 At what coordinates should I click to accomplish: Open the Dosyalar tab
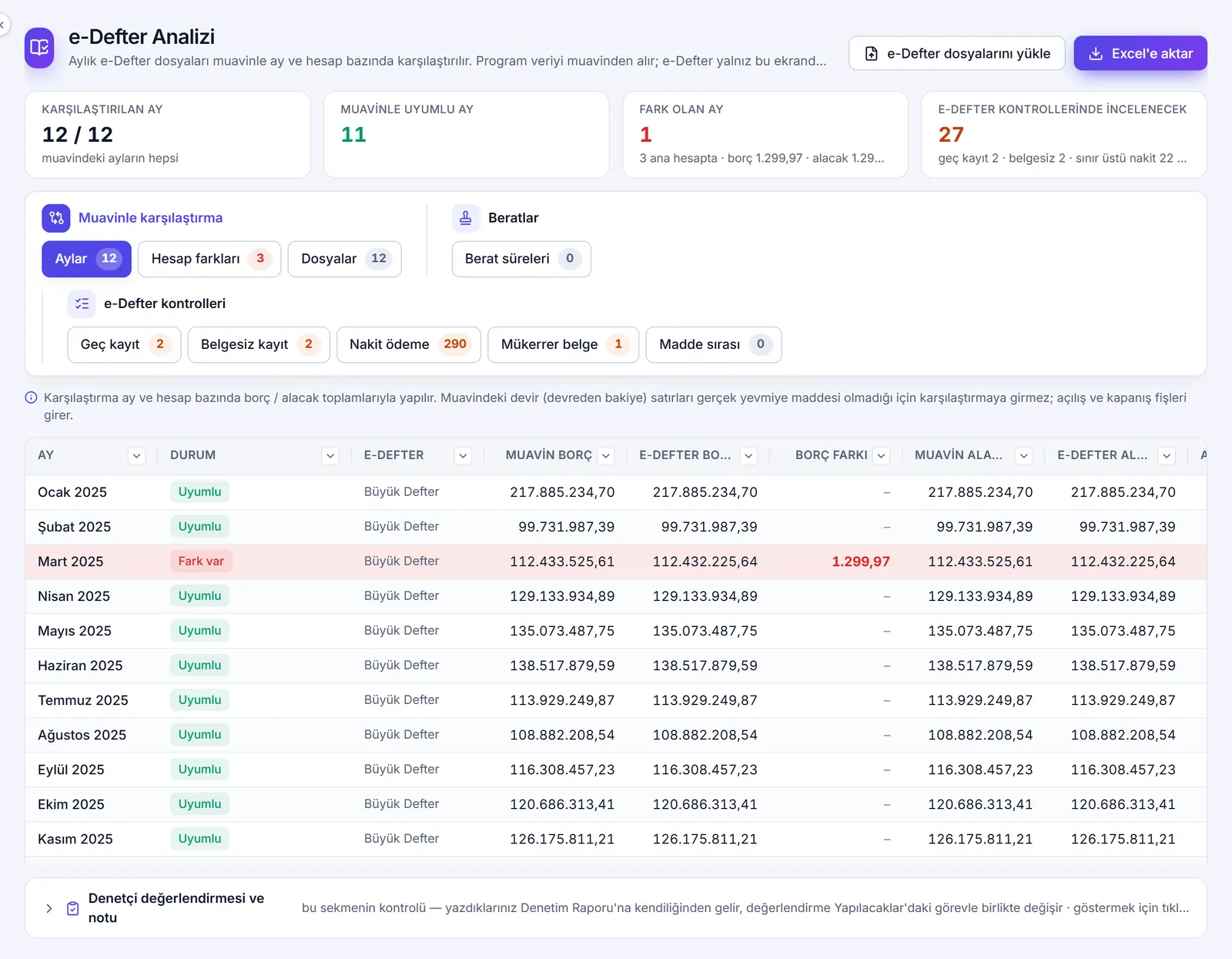(x=345, y=259)
